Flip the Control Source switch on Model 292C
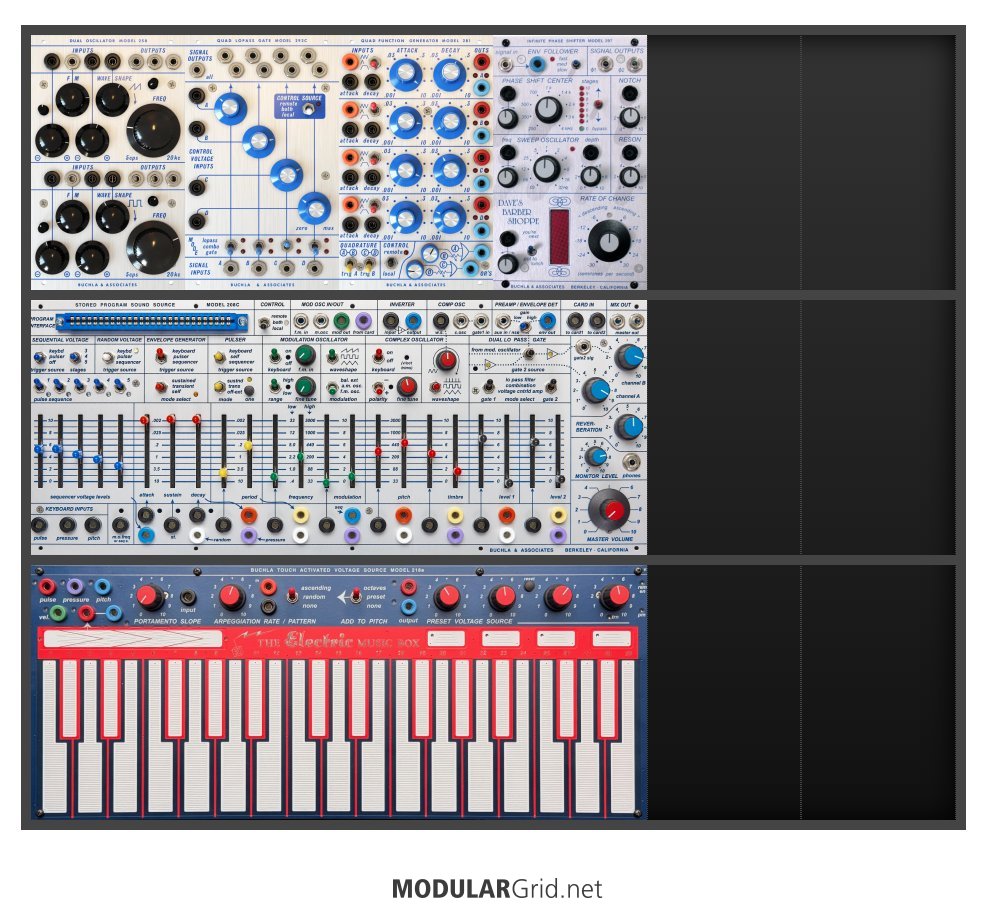The height and width of the screenshot is (910, 996). click(309, 110)
